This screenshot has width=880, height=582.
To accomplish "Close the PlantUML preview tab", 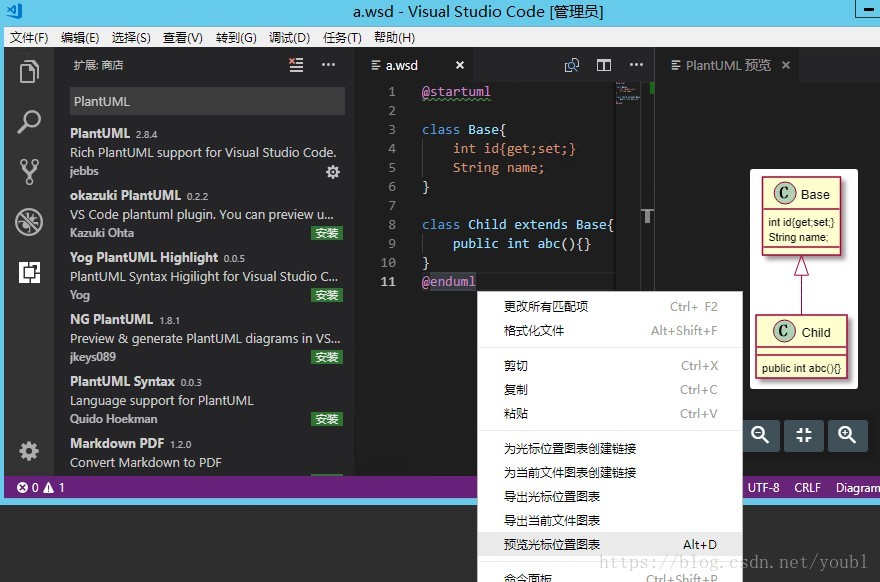I will (786, 65).
